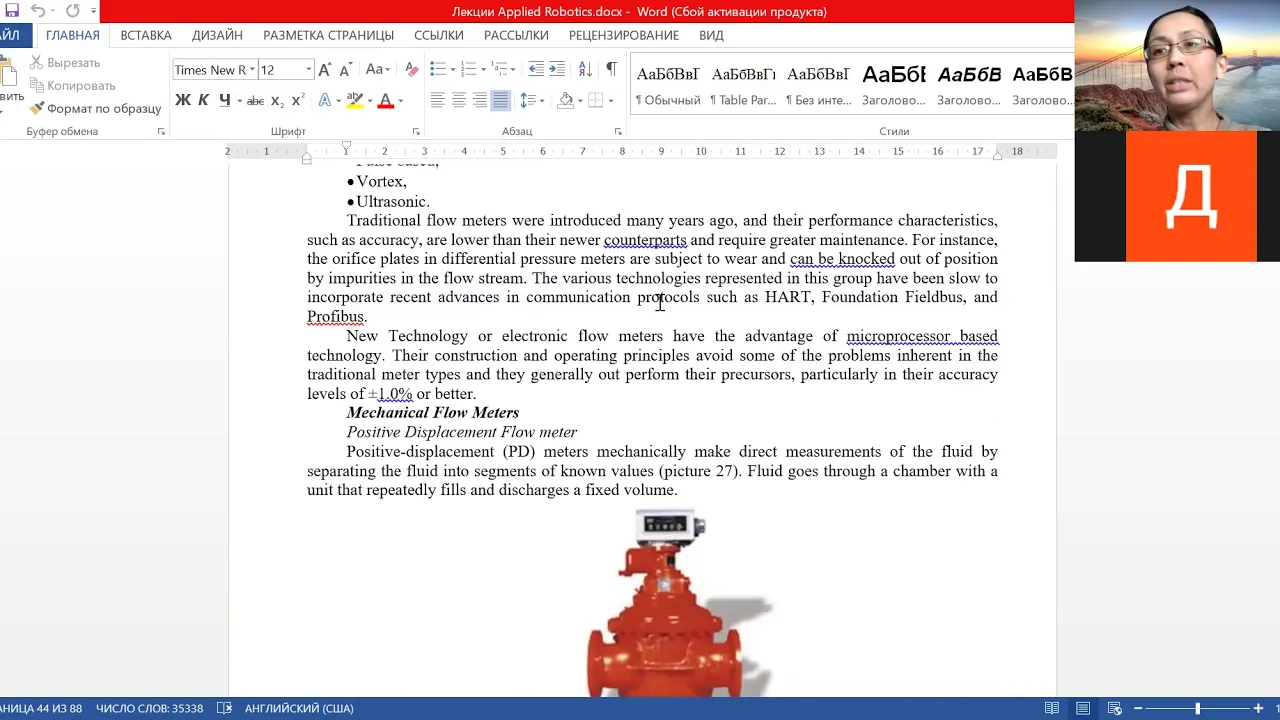
Task: Switch to print layout view
Action: pyautogui.click(x=1083, y=708)
